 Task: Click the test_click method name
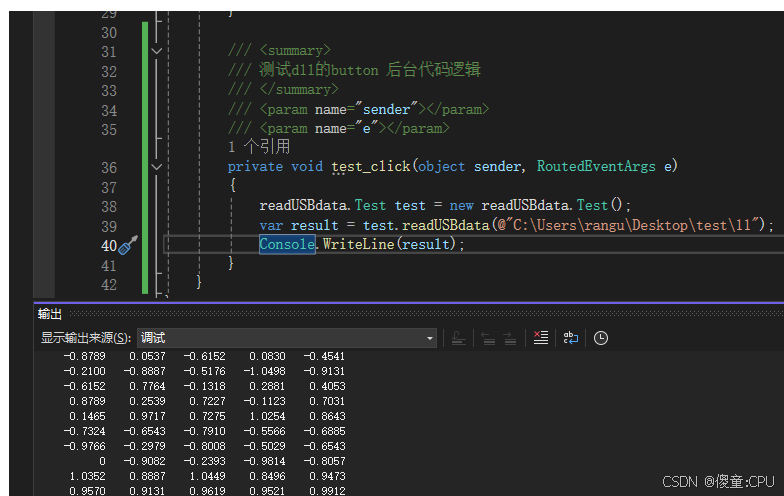click(x=370, y=166)
